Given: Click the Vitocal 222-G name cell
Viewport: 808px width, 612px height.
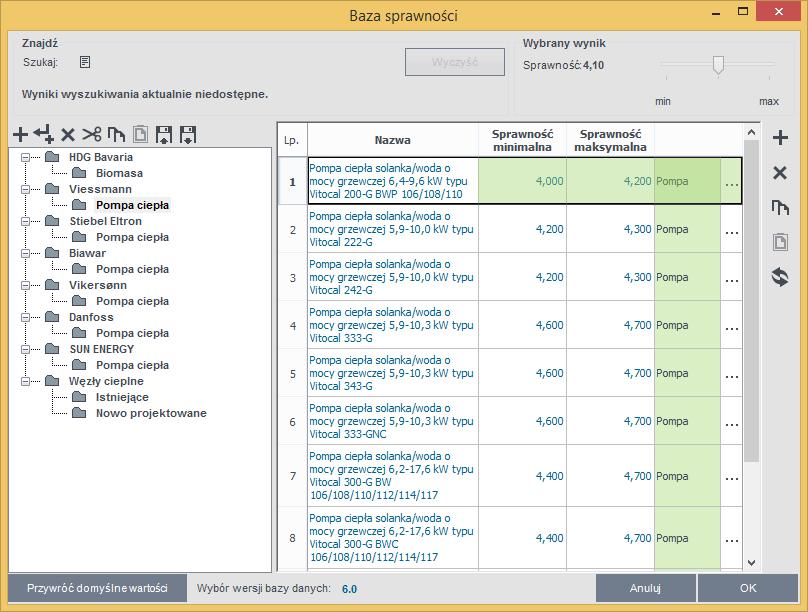Looking at the screenshot, I should coord(393,229).
